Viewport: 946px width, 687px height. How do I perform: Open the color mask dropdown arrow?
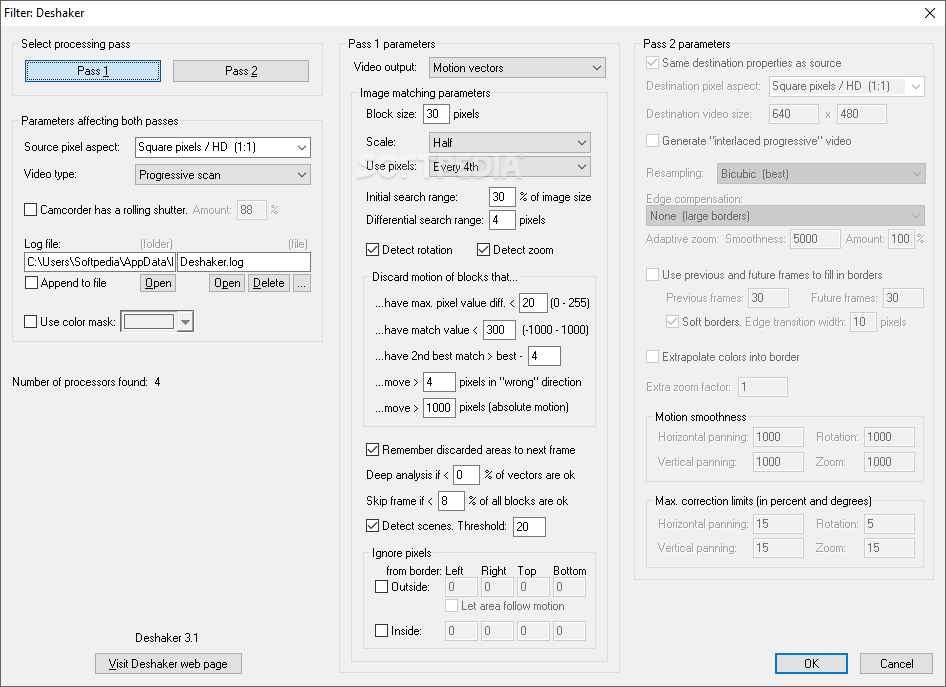point(186,322)
